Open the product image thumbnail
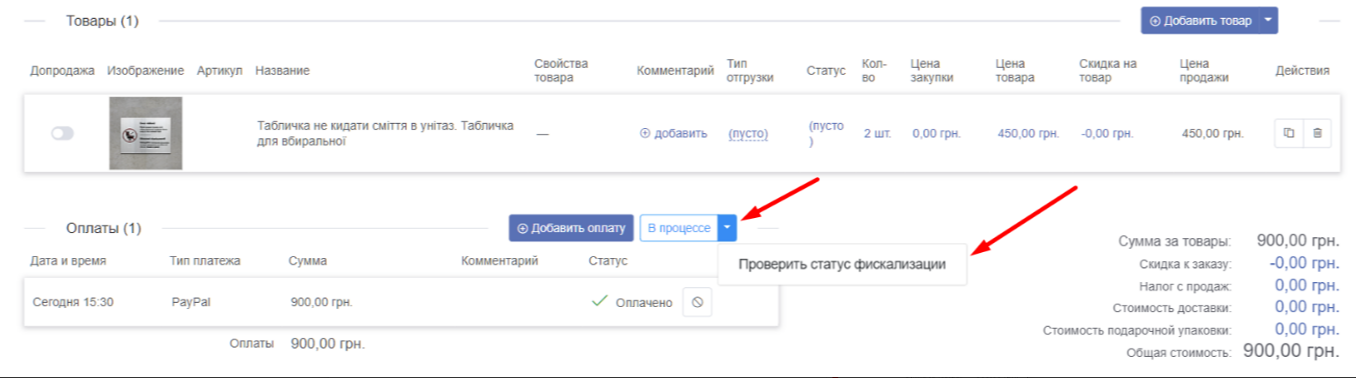This screenshot has height=378, width=1356. click(x=146, y=133)
